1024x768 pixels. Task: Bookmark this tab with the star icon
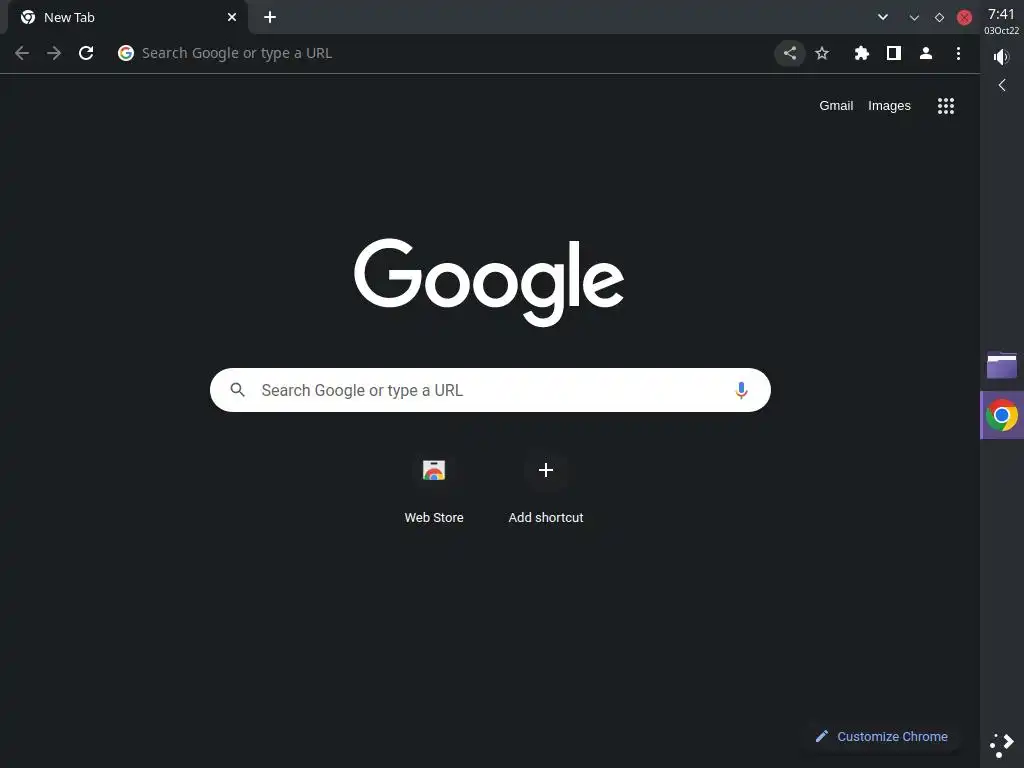[x=822, y=53]
